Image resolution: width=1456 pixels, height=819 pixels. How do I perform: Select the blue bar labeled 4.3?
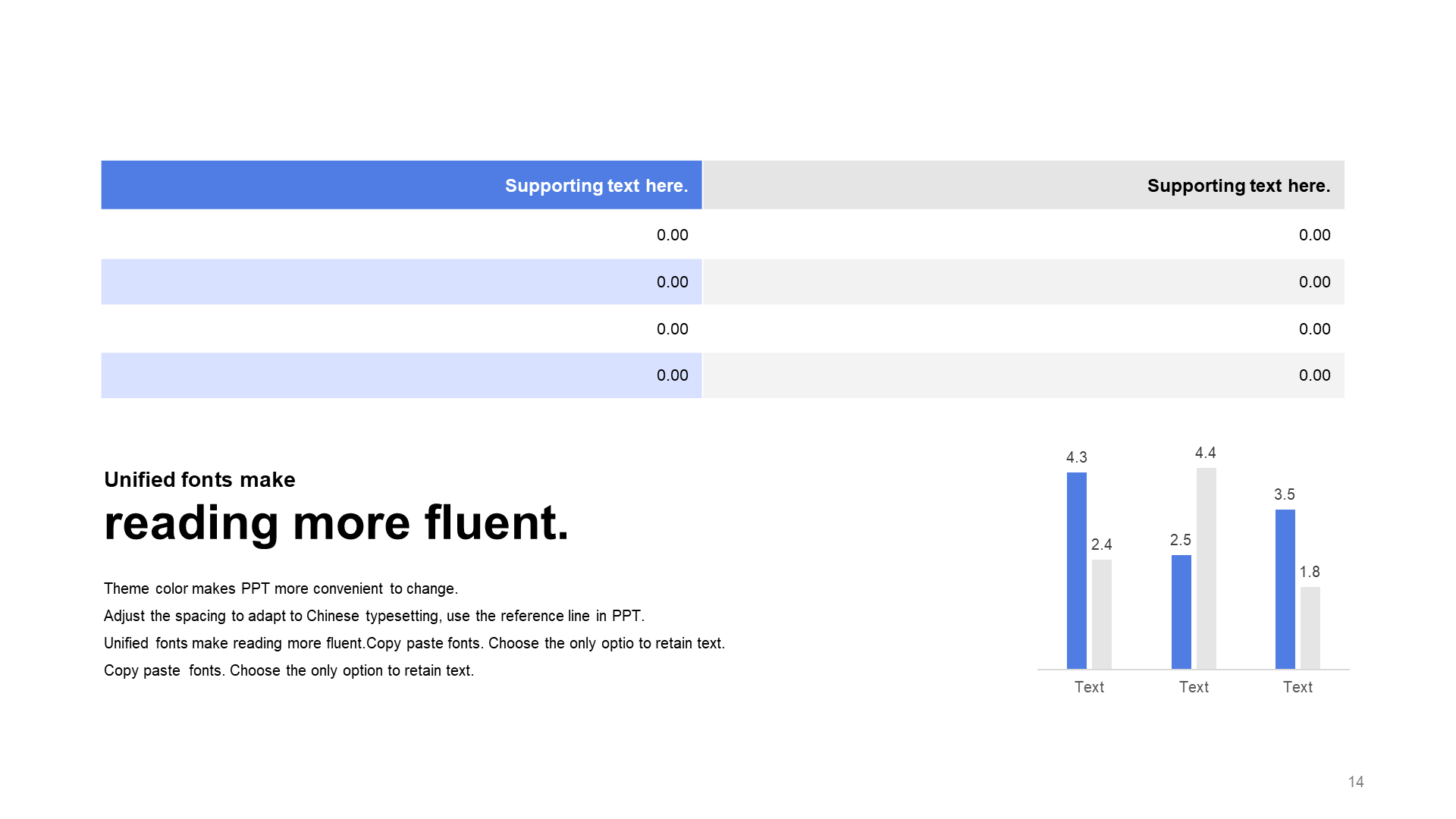tap(1077, 570)
